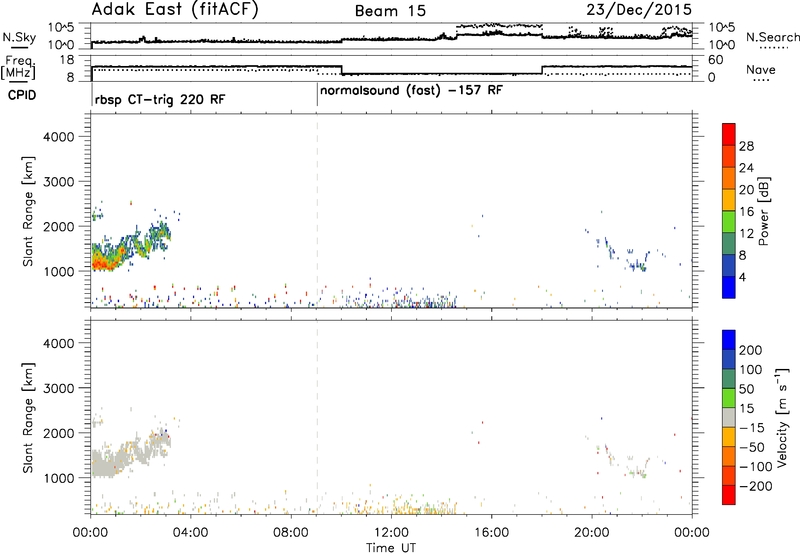Click the '2000' tick on velocity panel
The image size is (800, 554).
(59, 433)
